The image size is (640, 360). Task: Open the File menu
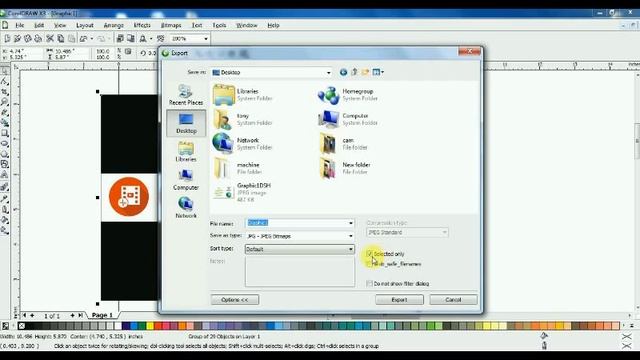coord(20,25)
